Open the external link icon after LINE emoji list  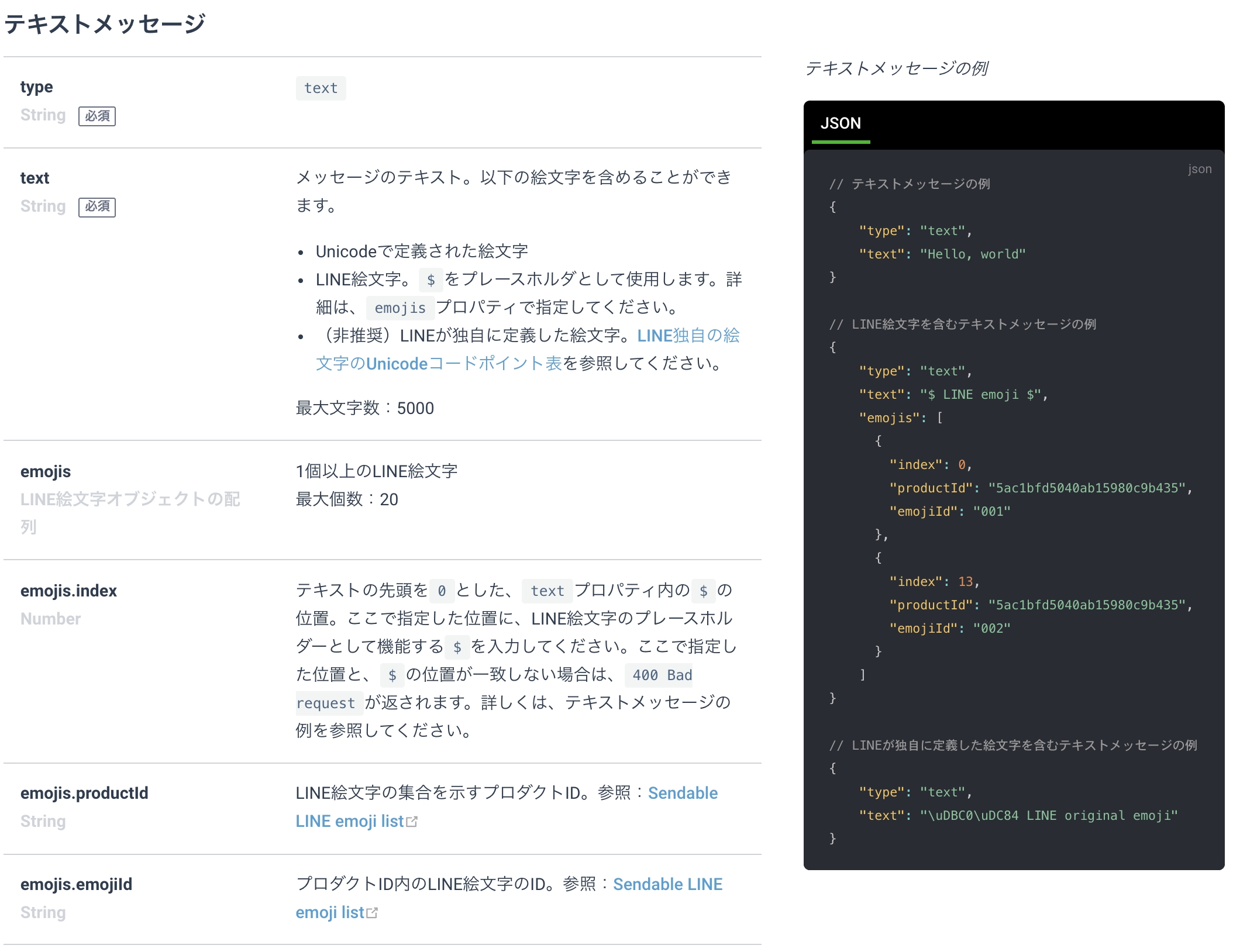tap(412, 822)
